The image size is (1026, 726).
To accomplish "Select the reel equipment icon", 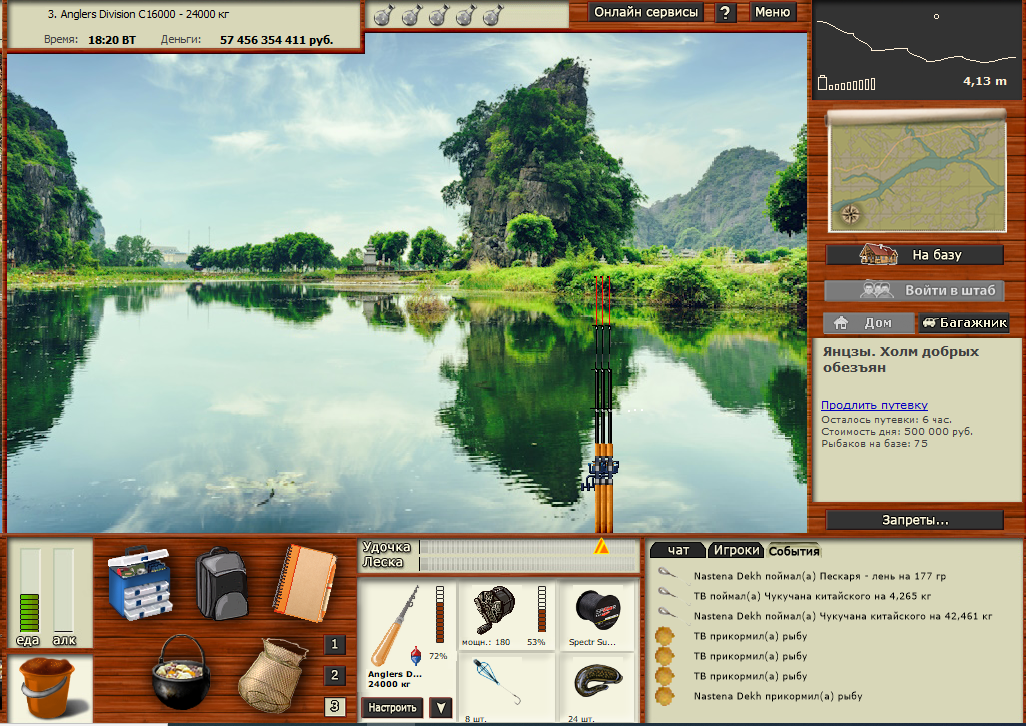I will pyautogui.click(x=494, y=610).
